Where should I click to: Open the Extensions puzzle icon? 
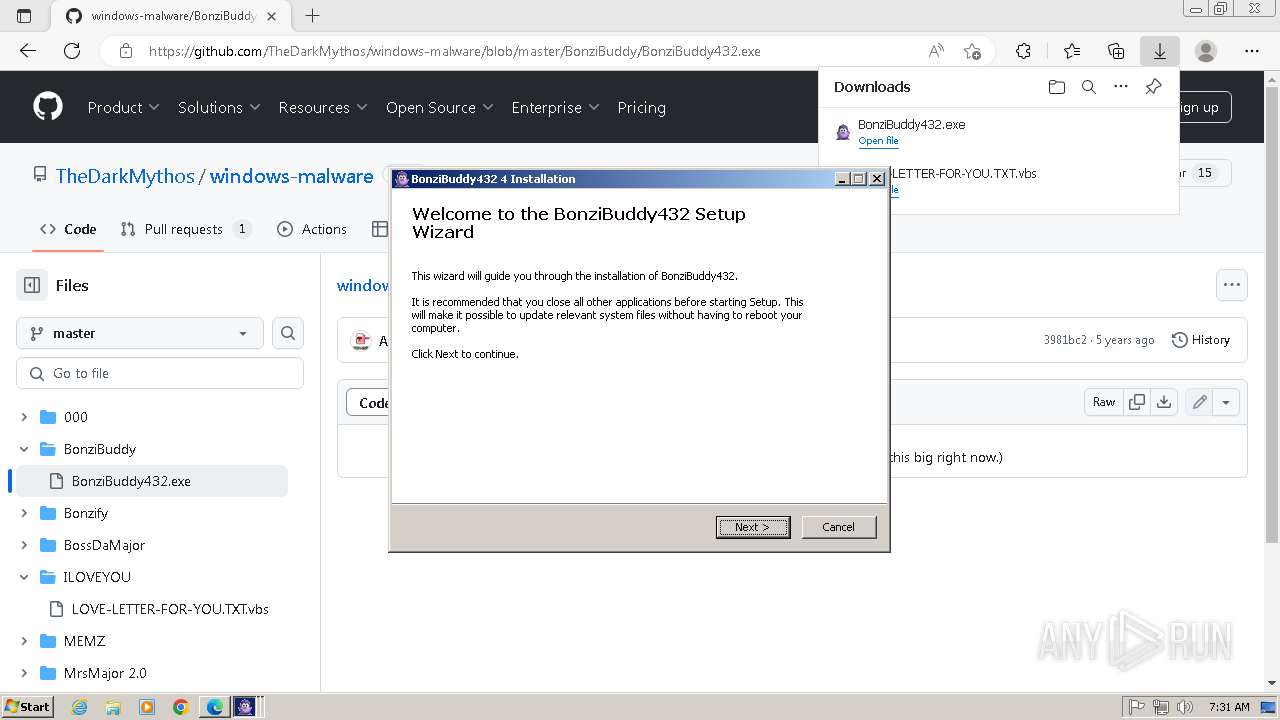point(1023,51)
